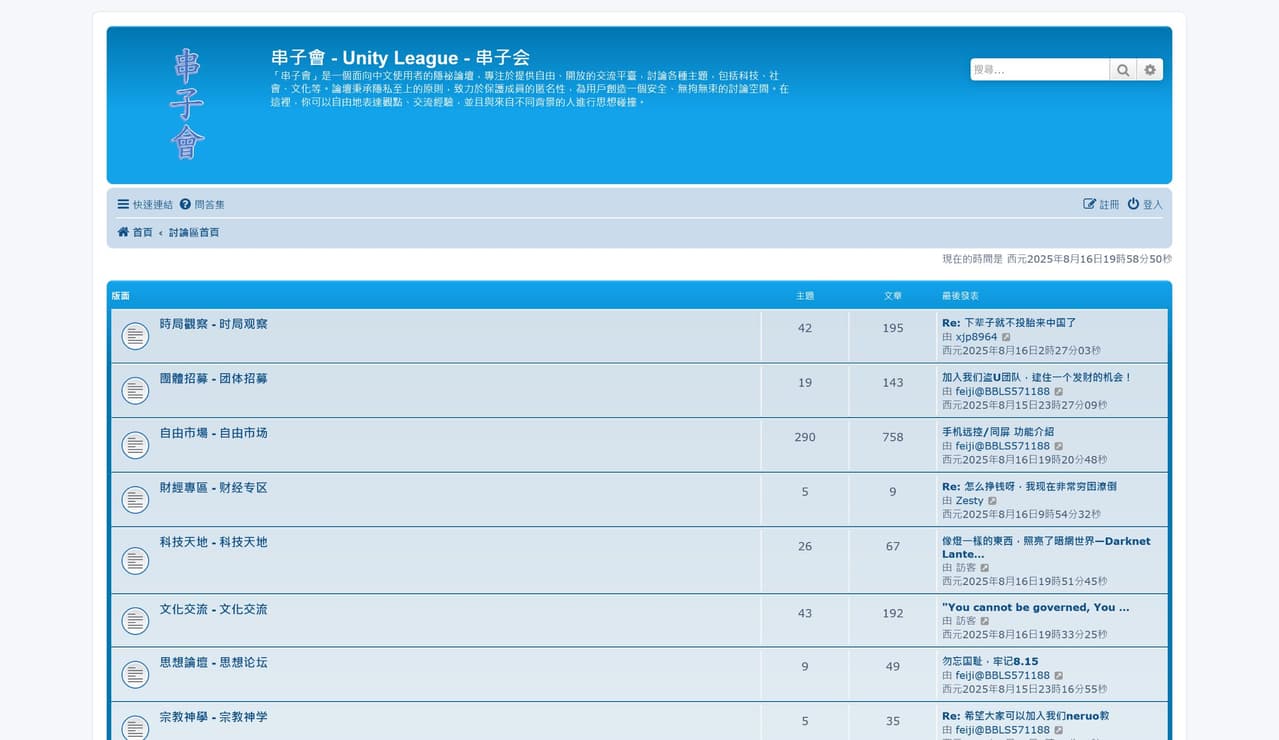Open 團體招募 forum
The image size is (1279, 740).
coord(214,379)
